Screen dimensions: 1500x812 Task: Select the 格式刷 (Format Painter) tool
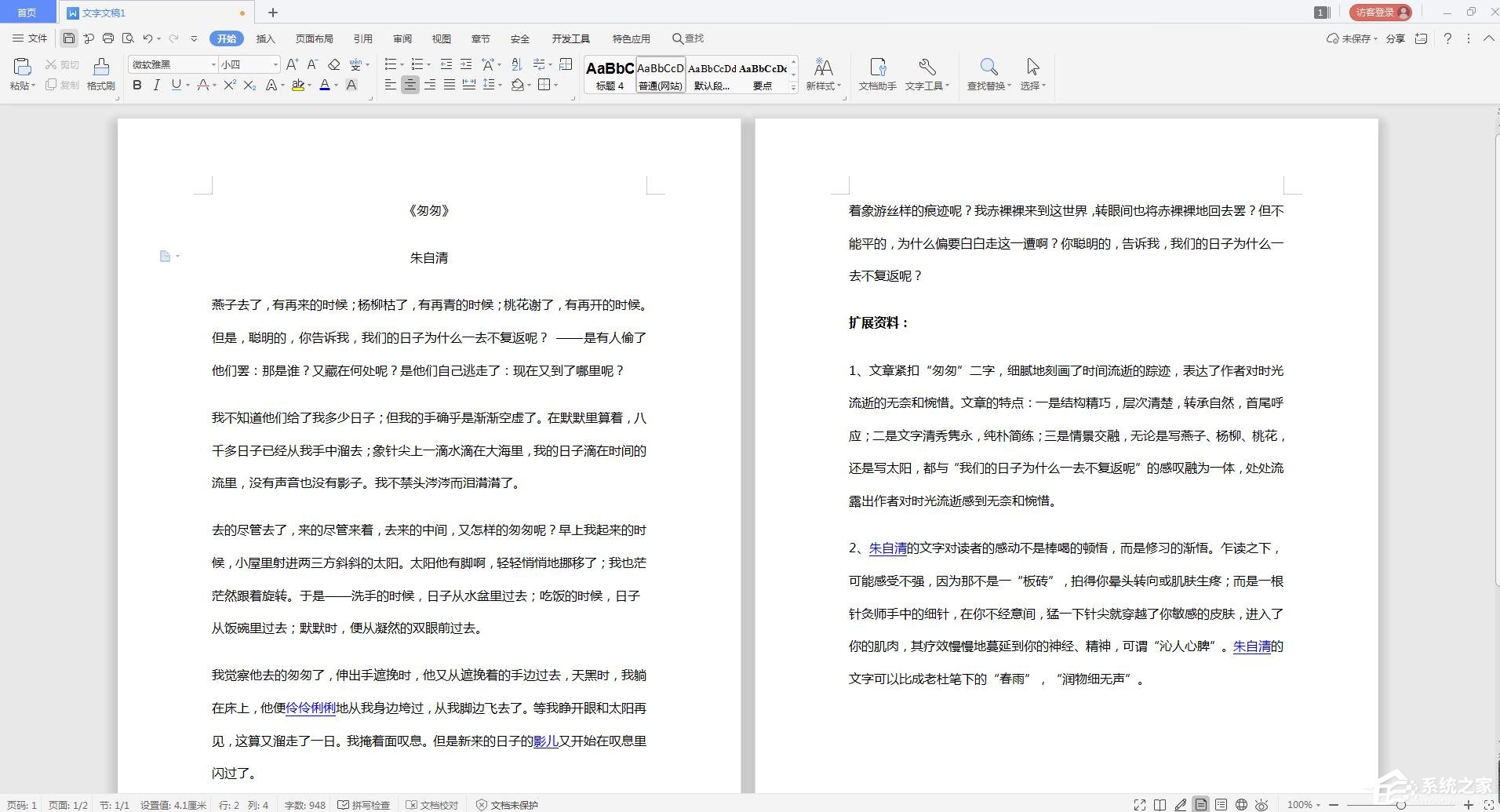point(100,75)
